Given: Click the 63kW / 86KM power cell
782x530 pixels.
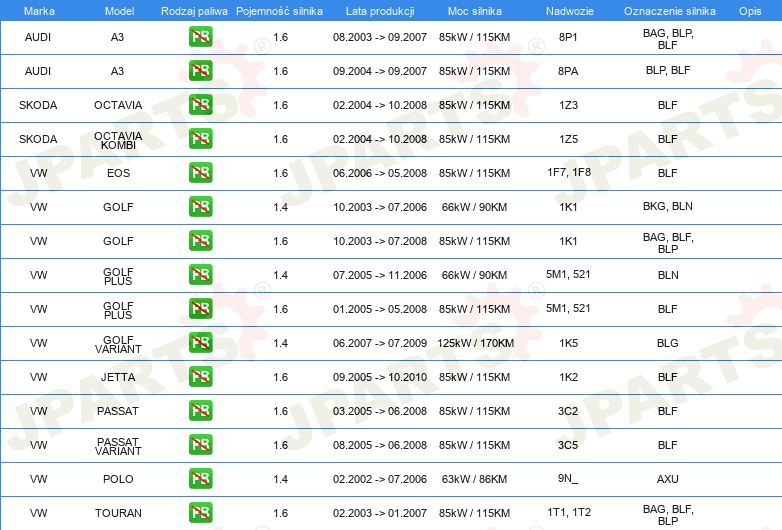Looking at the screenshot, I should 474,479.
